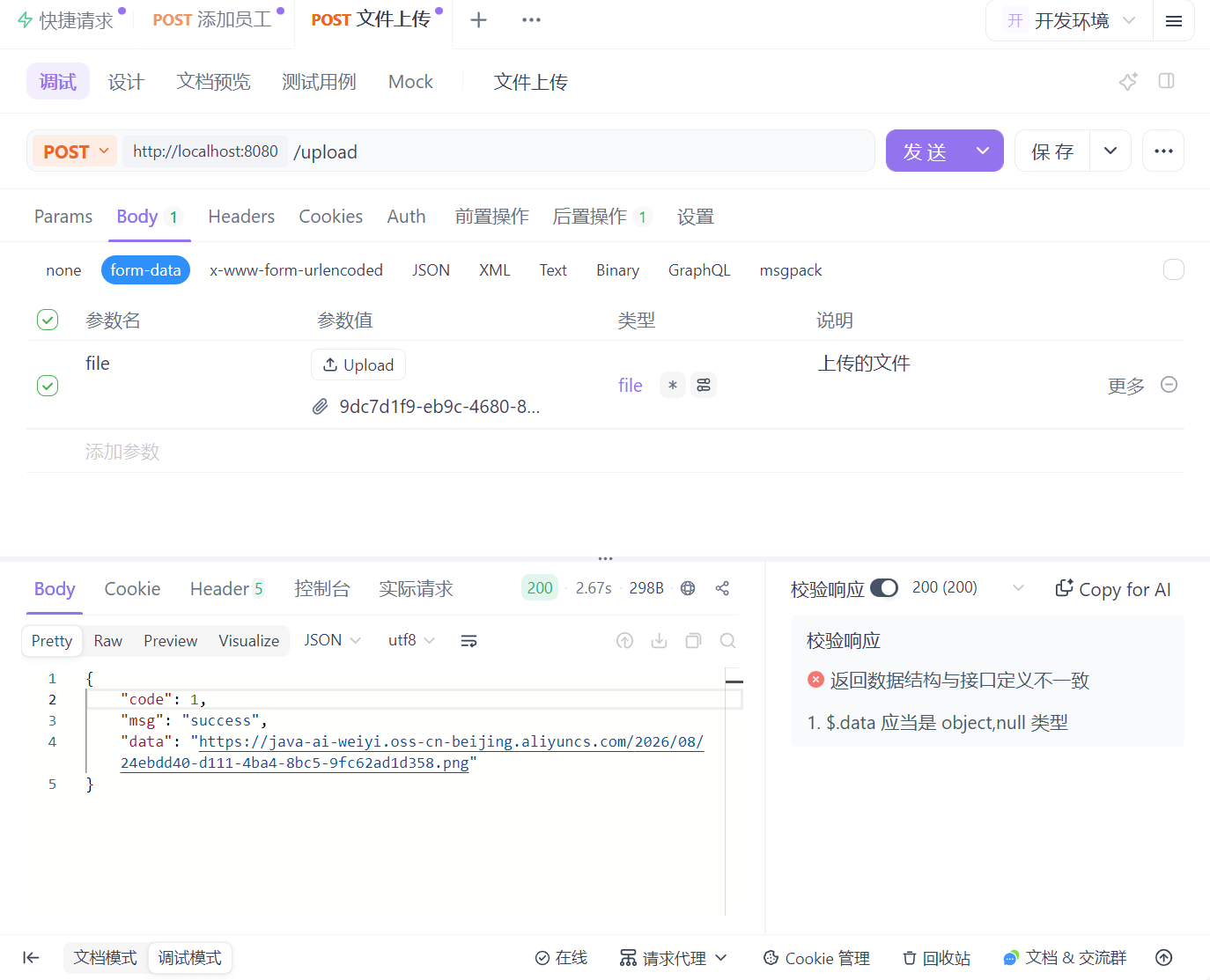Open the 开发环境 environment dropdown
Screen dimensions: 1210x980
[1070, 20]
